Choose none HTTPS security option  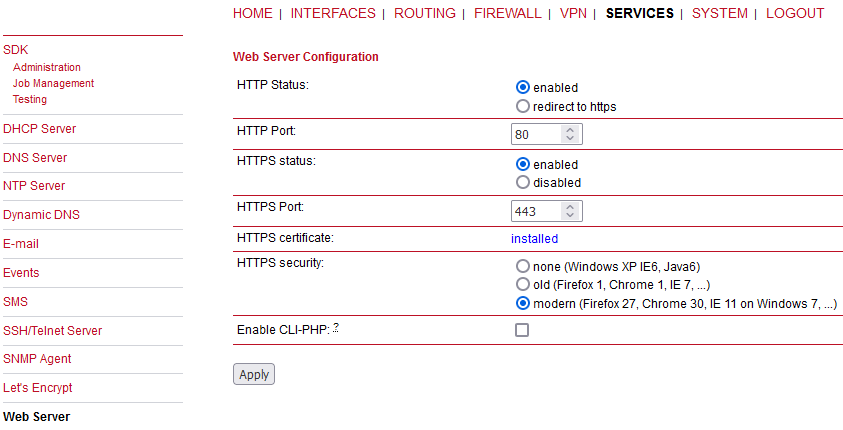(523, 266)
